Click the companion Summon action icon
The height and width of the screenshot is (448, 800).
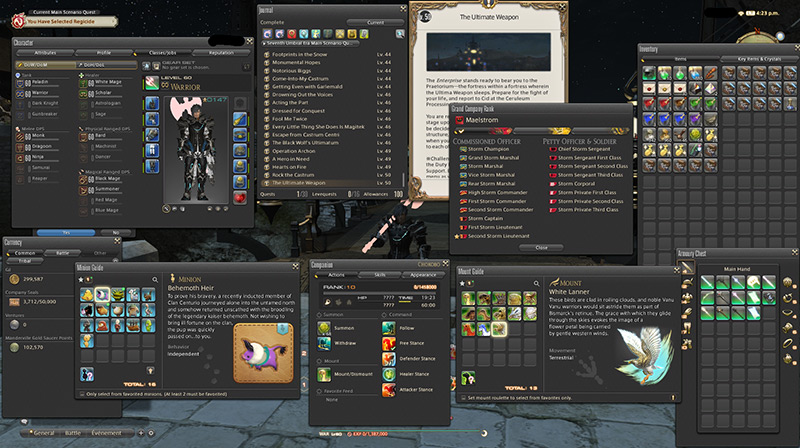324,328
